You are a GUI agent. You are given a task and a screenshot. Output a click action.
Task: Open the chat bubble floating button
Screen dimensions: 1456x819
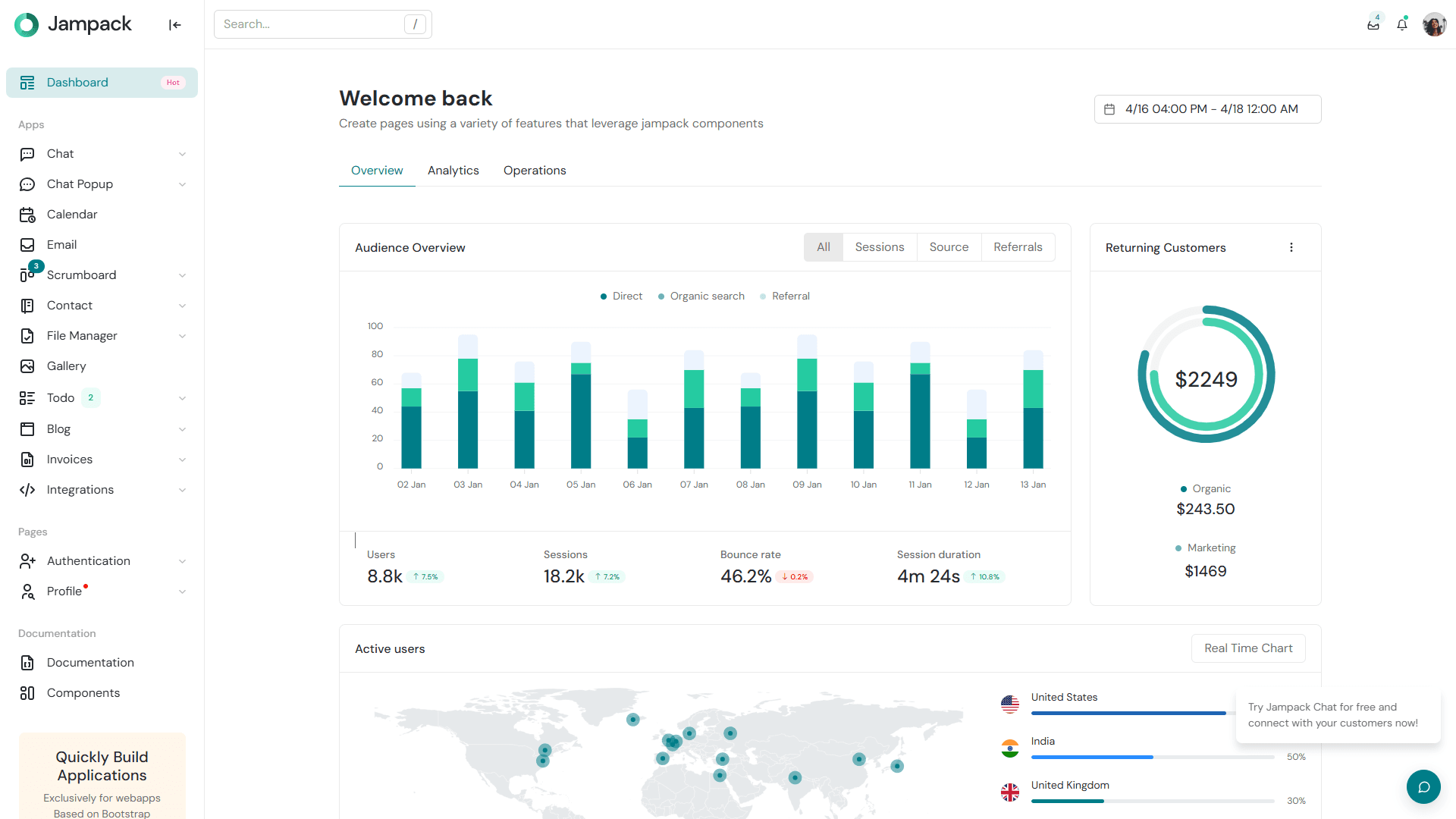(1423, 786)
